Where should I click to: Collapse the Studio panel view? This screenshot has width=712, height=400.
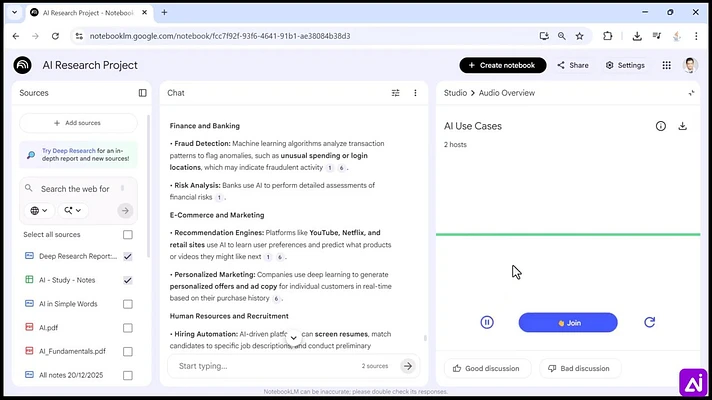click(x=691, y=93)
